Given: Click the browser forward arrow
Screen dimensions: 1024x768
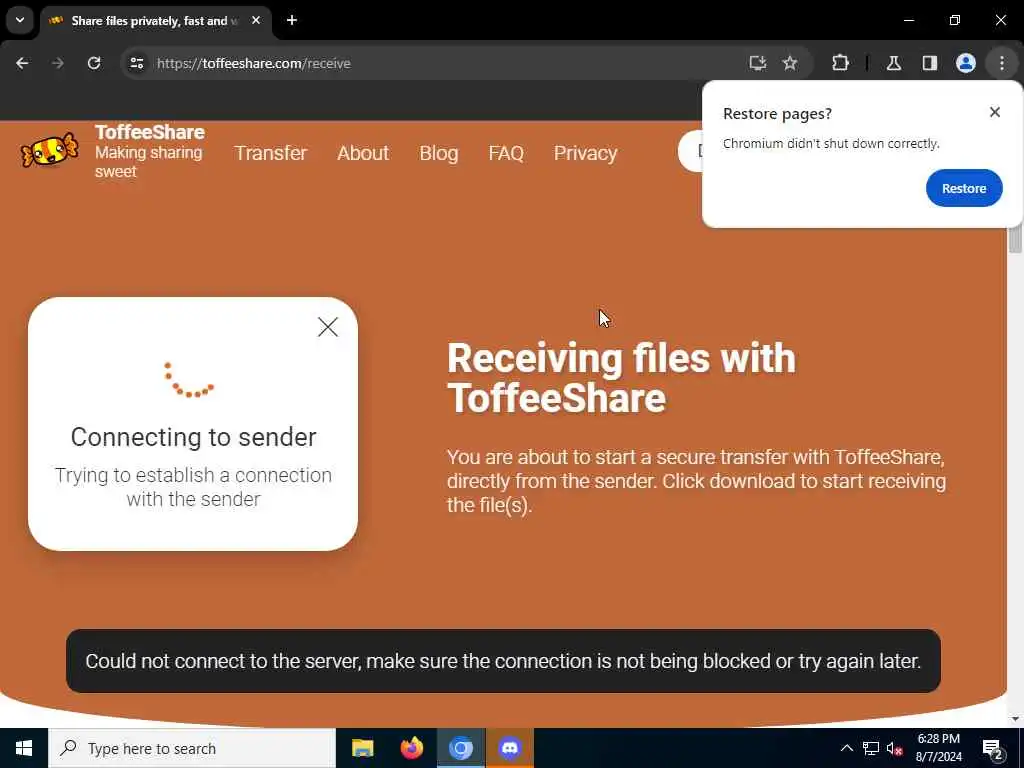Looking at the screenshot, I should (58, 63).
